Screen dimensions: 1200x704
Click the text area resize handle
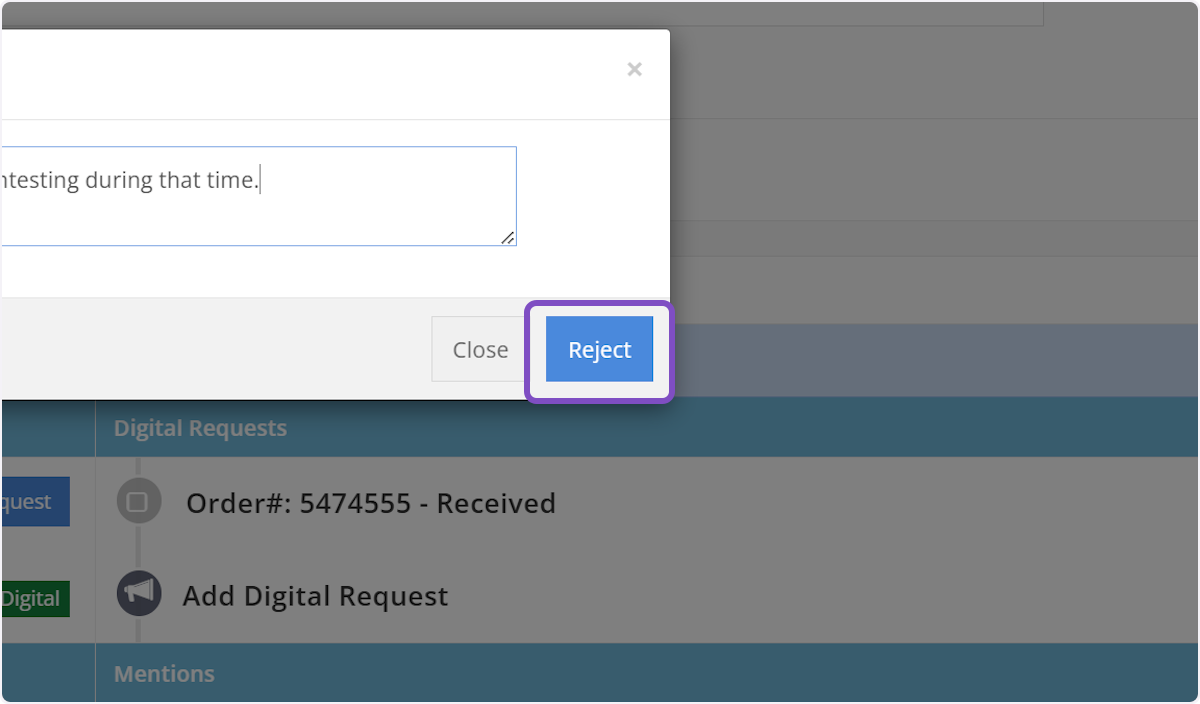(508, 238)
